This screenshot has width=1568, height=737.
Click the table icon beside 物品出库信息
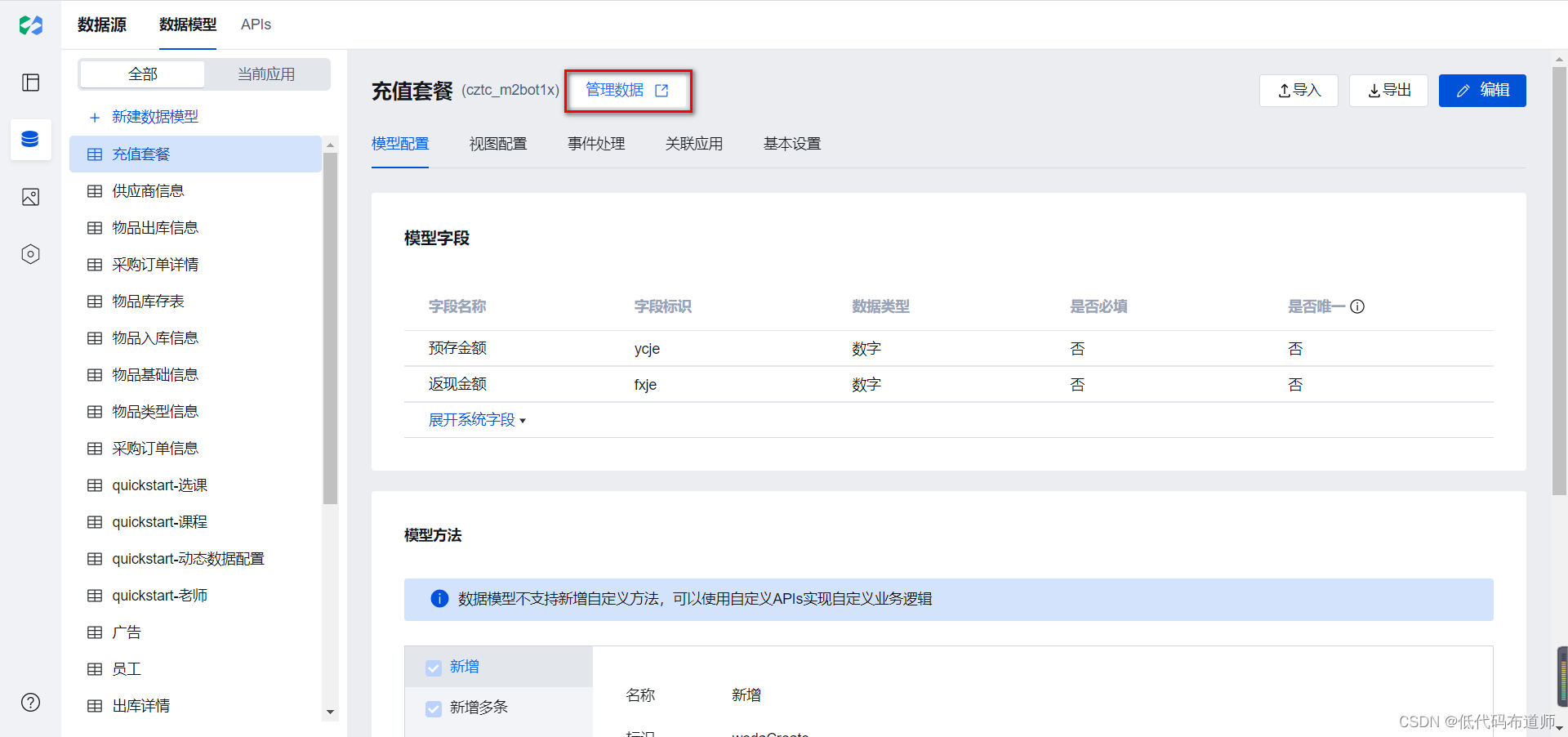click(95, 228)
